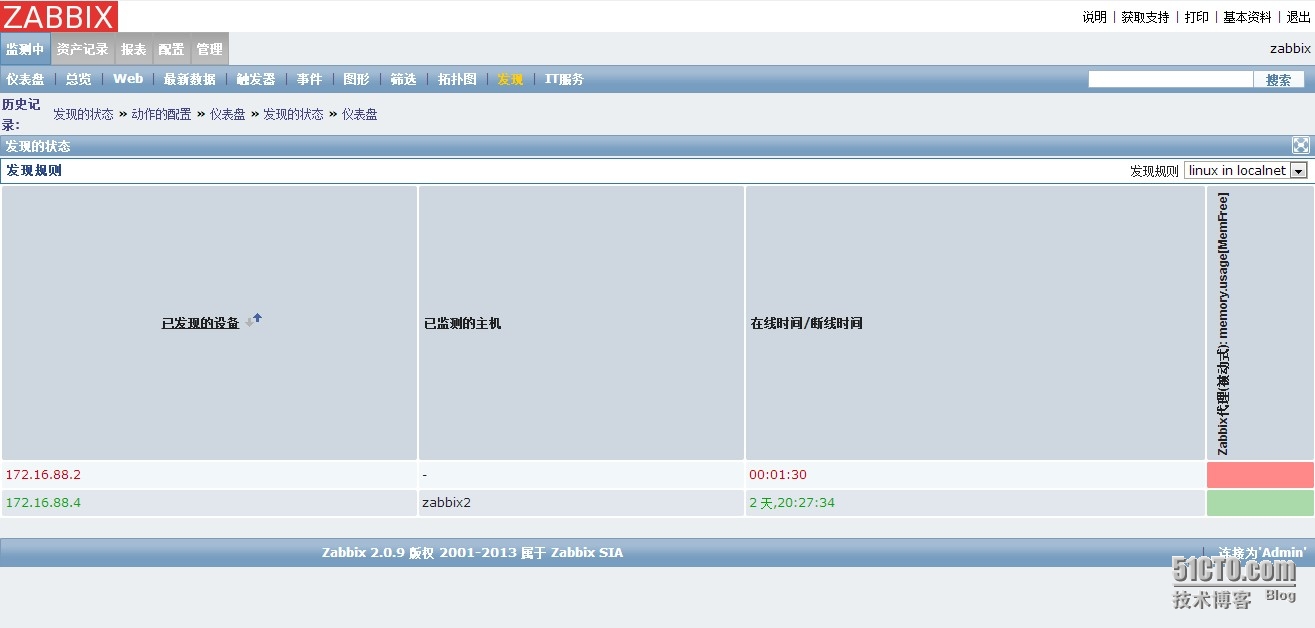Select device 172.16.88.2
The height and width of the screenshot is (628, 1315).
click(43, 475)
